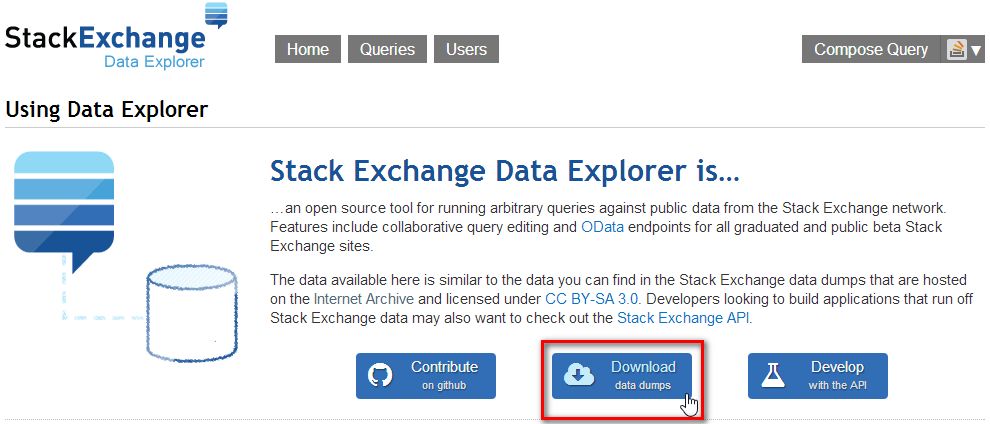The height and width of the screenshot is (424, 990).
Task: Click the Stack Exchange Data Explorer is… title
Action: click(504, 172)
